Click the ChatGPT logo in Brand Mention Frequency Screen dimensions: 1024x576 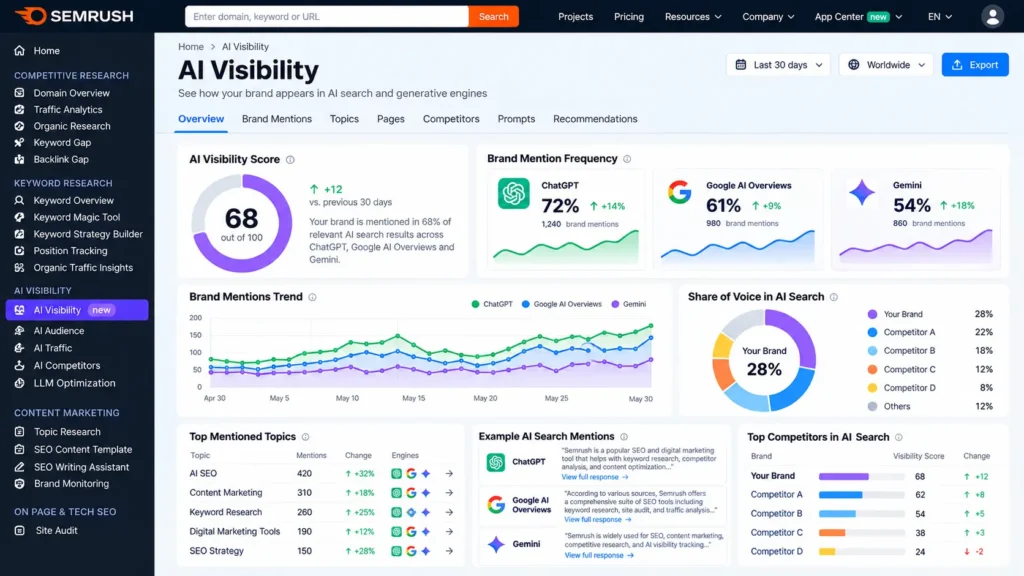pyautogui.click(x=513, y=193)
